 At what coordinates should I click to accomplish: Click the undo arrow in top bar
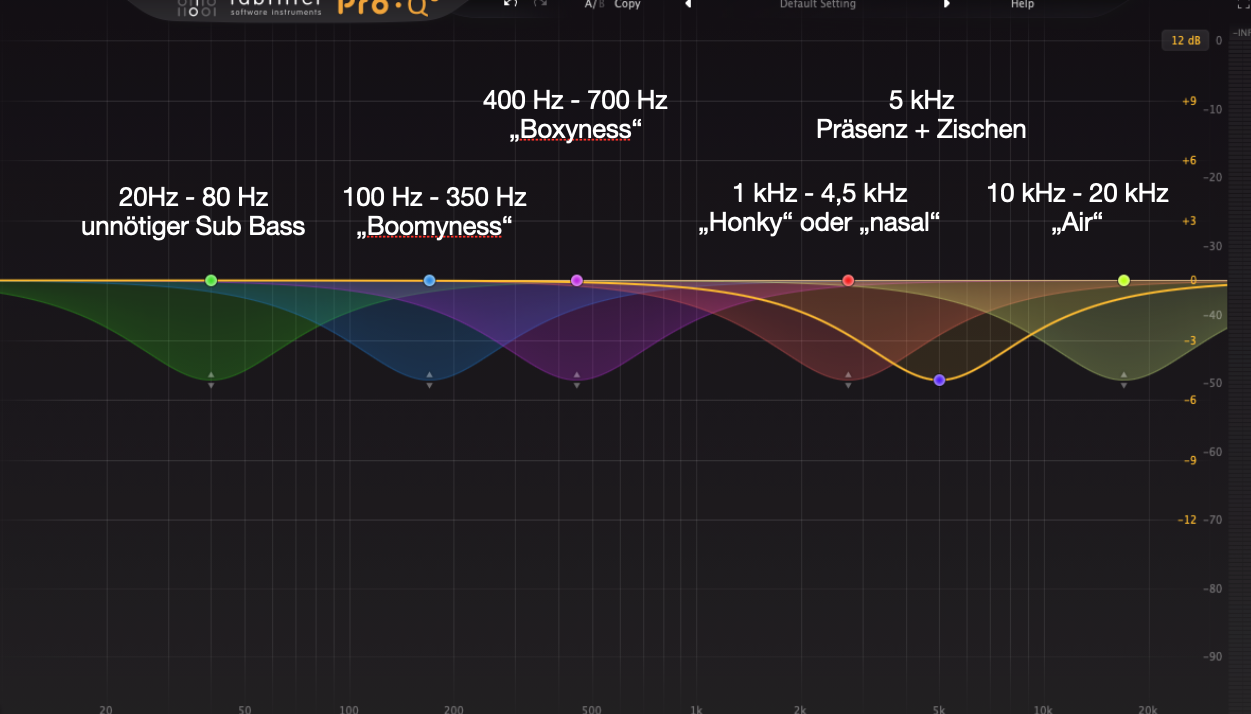pyautogui.click(x=511, y=4)
